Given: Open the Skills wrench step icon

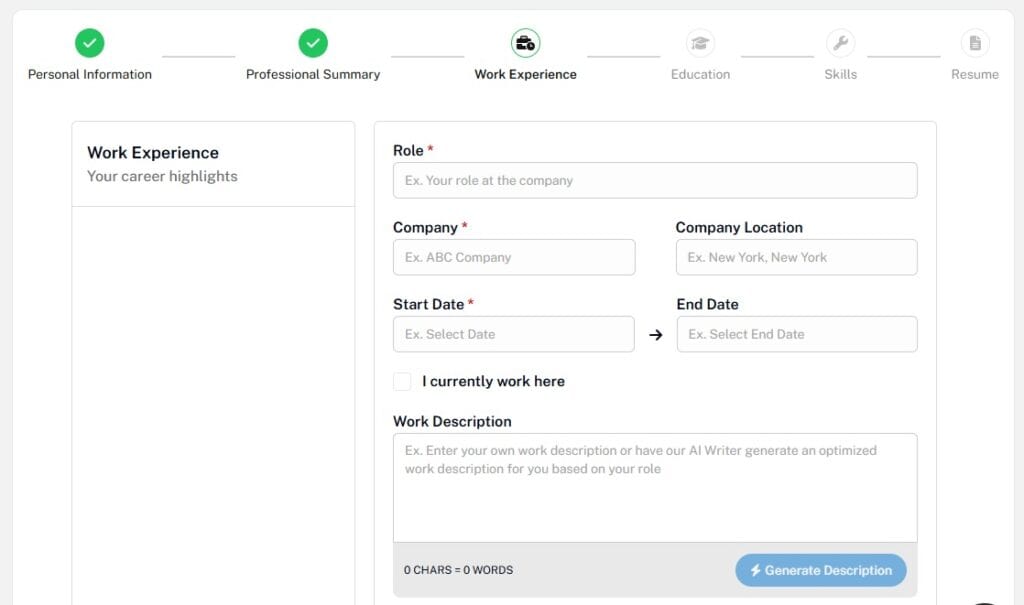Looking at the screenshot, I should pyautogui.click(x=841, y=43).
